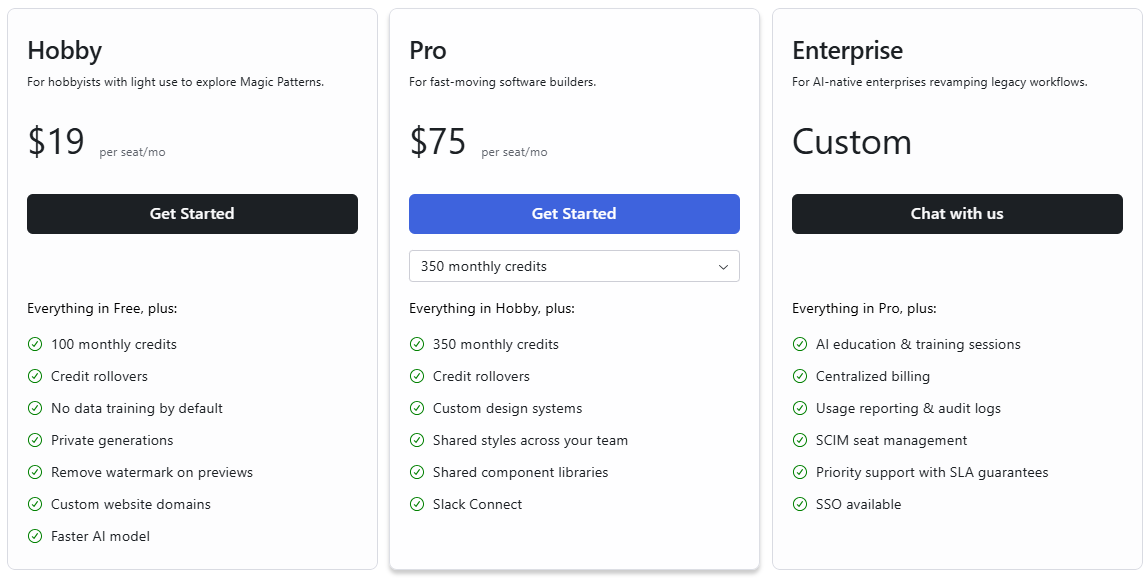Click the checkmark beside 100 monthly credits
The image size is (1148, 578).
pos(35,344)
